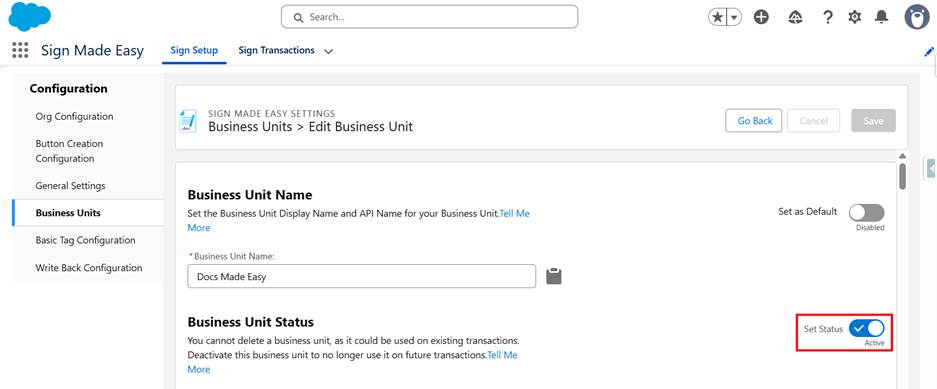Click the scrollbar up arrow of settings panel

[902, 157]
